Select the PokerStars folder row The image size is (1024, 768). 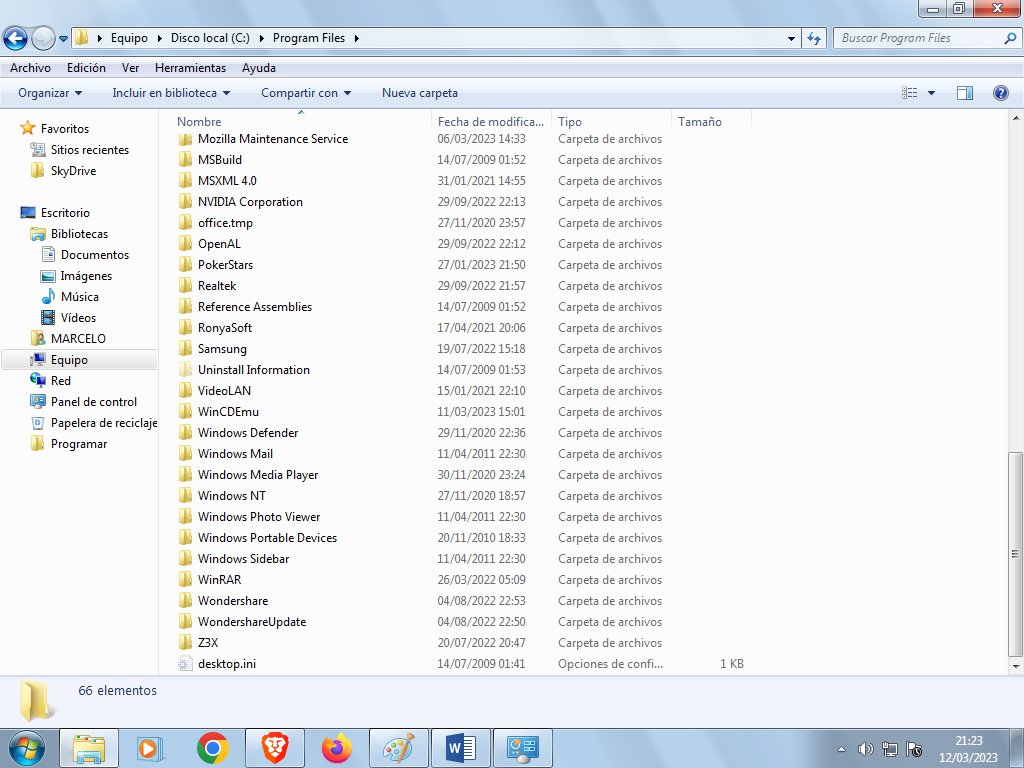(462, 264)
